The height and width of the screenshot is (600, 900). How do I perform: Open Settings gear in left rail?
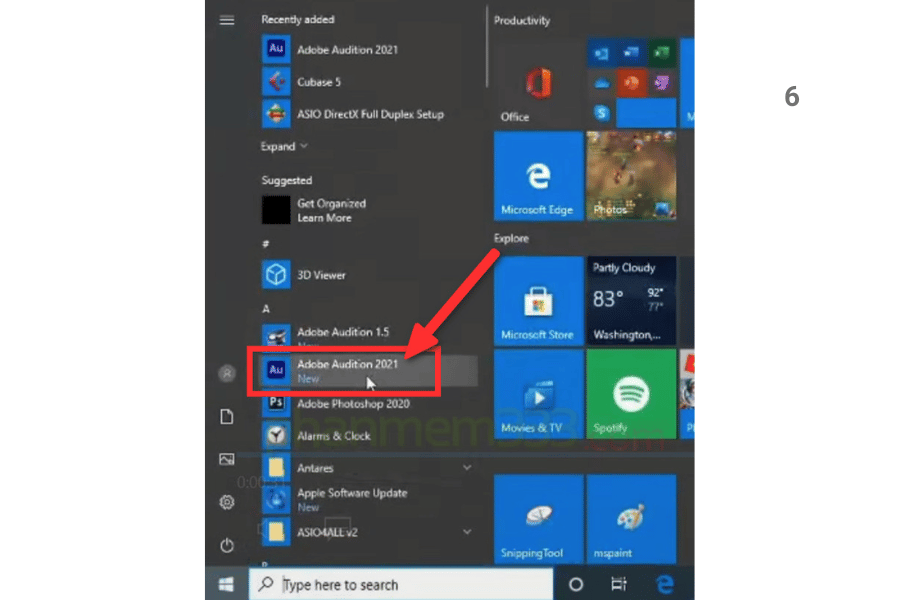coord(227,502)
